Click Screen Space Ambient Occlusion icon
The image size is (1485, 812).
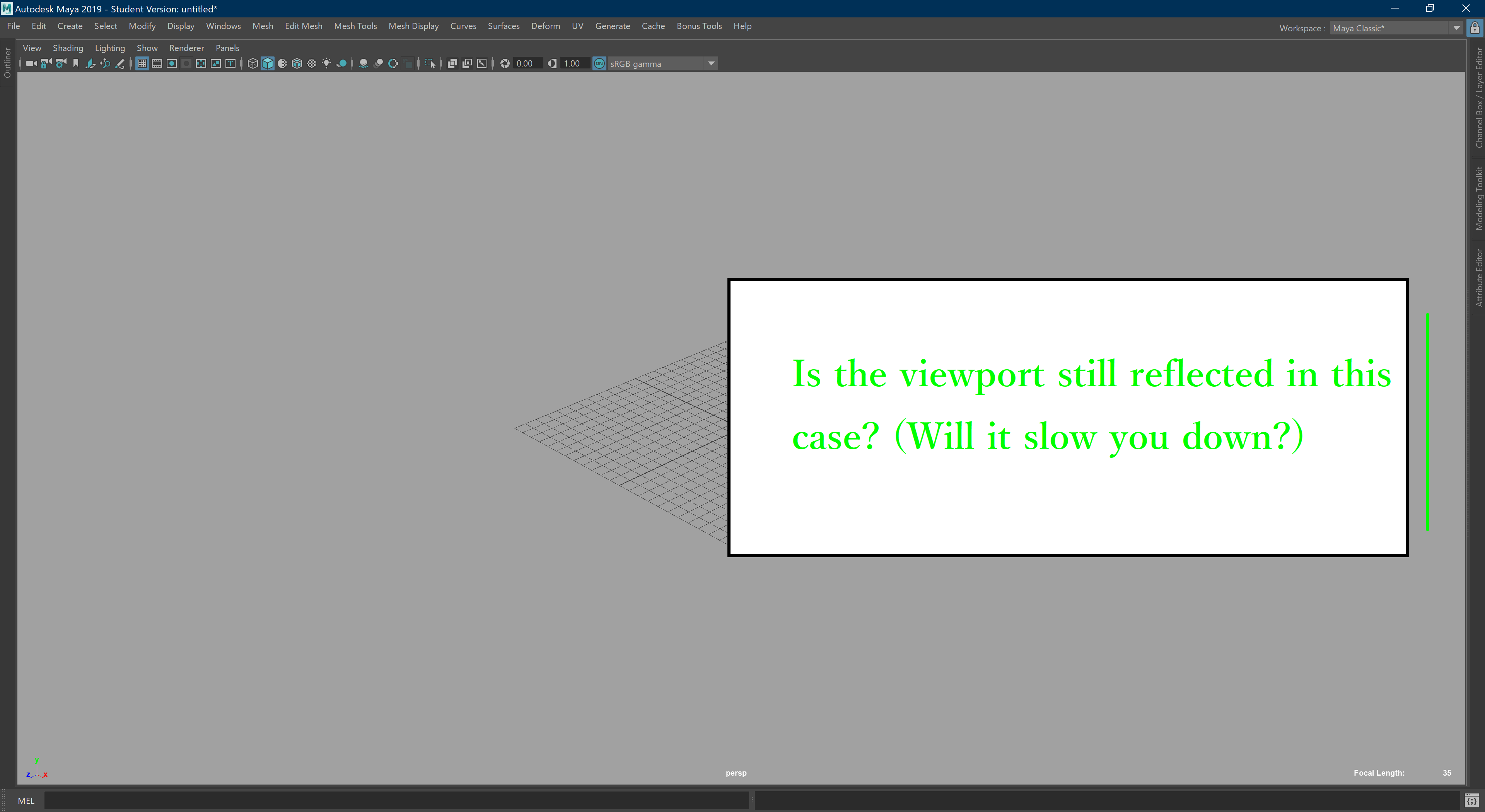(x=363, y=63)
